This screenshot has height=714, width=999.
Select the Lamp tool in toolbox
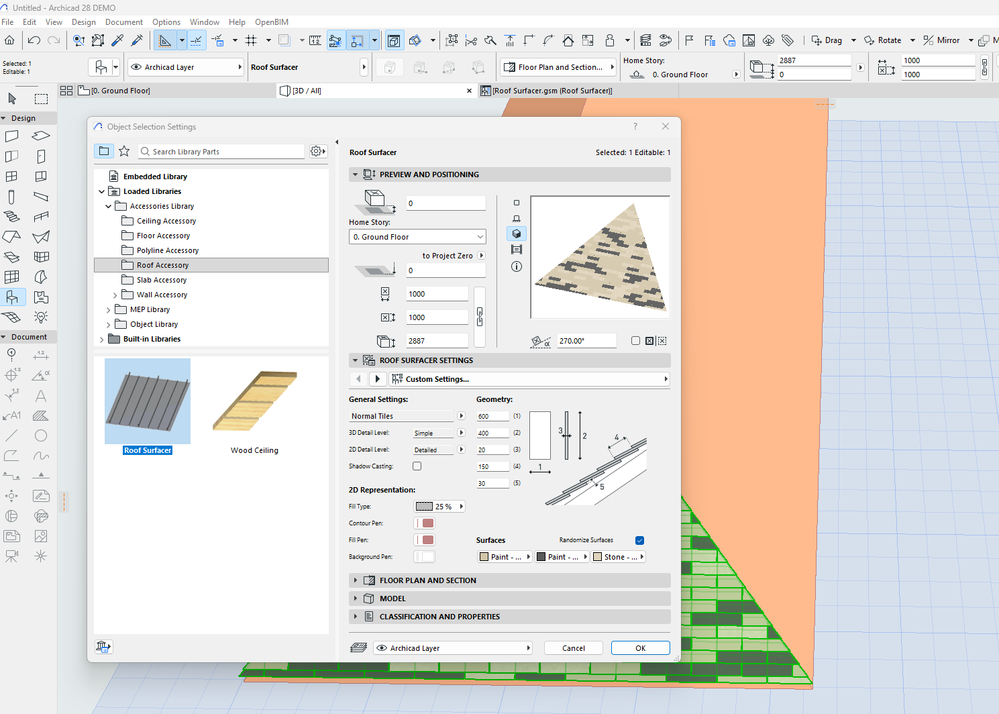click(41, 317)
